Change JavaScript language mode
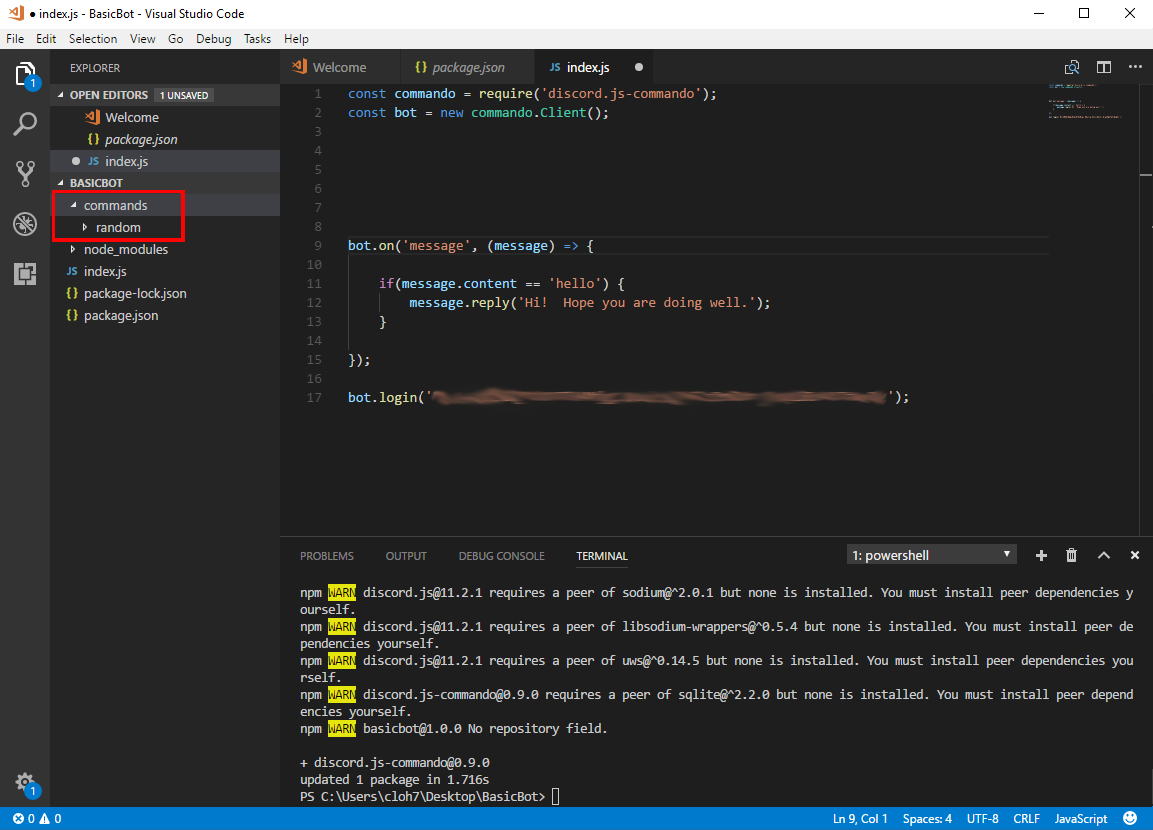 click(1080, 818)
